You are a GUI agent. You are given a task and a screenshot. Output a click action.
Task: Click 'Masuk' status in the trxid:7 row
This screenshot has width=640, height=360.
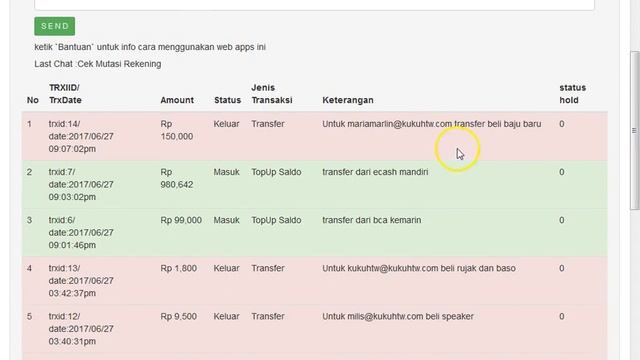pos(227,172)
